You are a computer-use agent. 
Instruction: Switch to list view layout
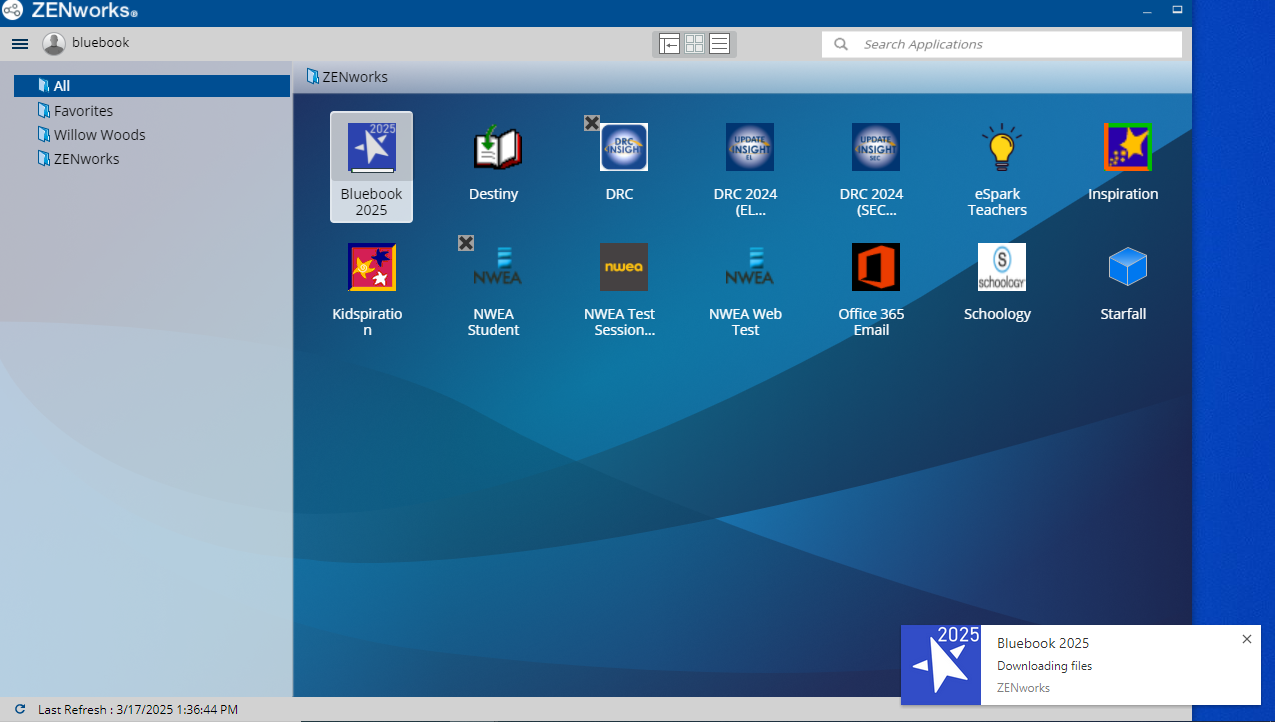pos(719,44)
